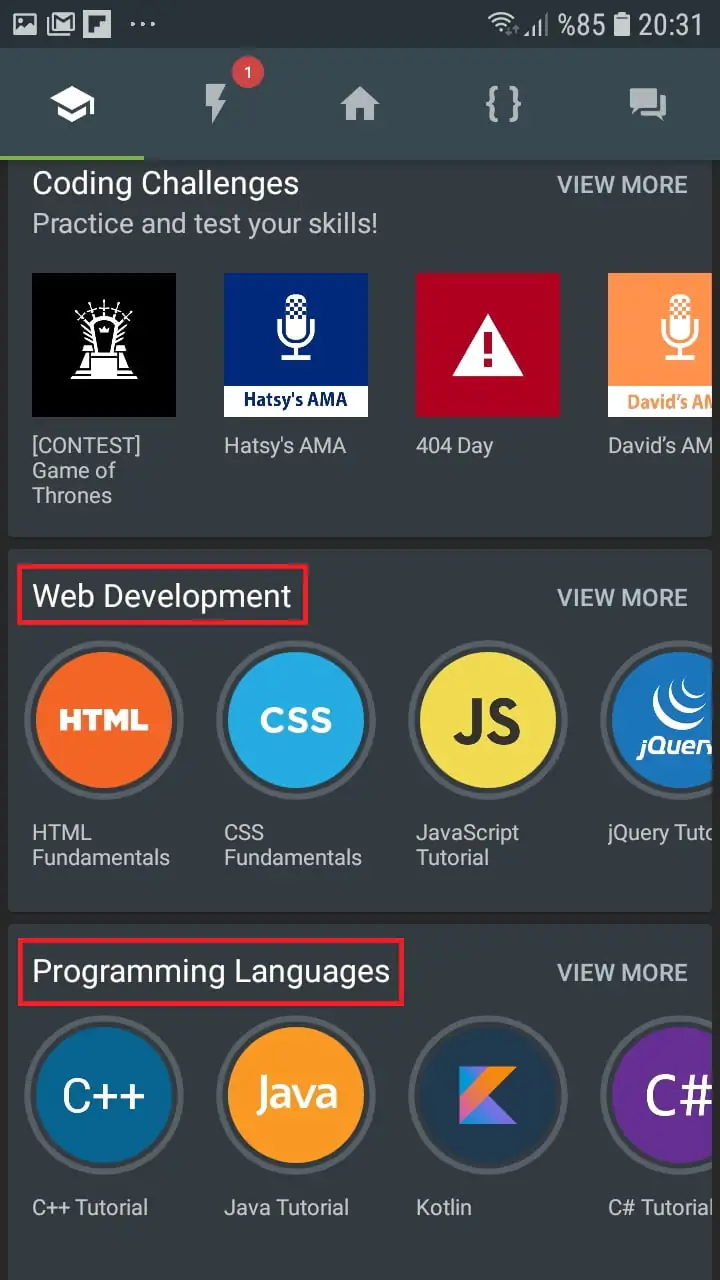
Task: Tap the Wi-Fi icon in status bar
Action: point(503,23)
